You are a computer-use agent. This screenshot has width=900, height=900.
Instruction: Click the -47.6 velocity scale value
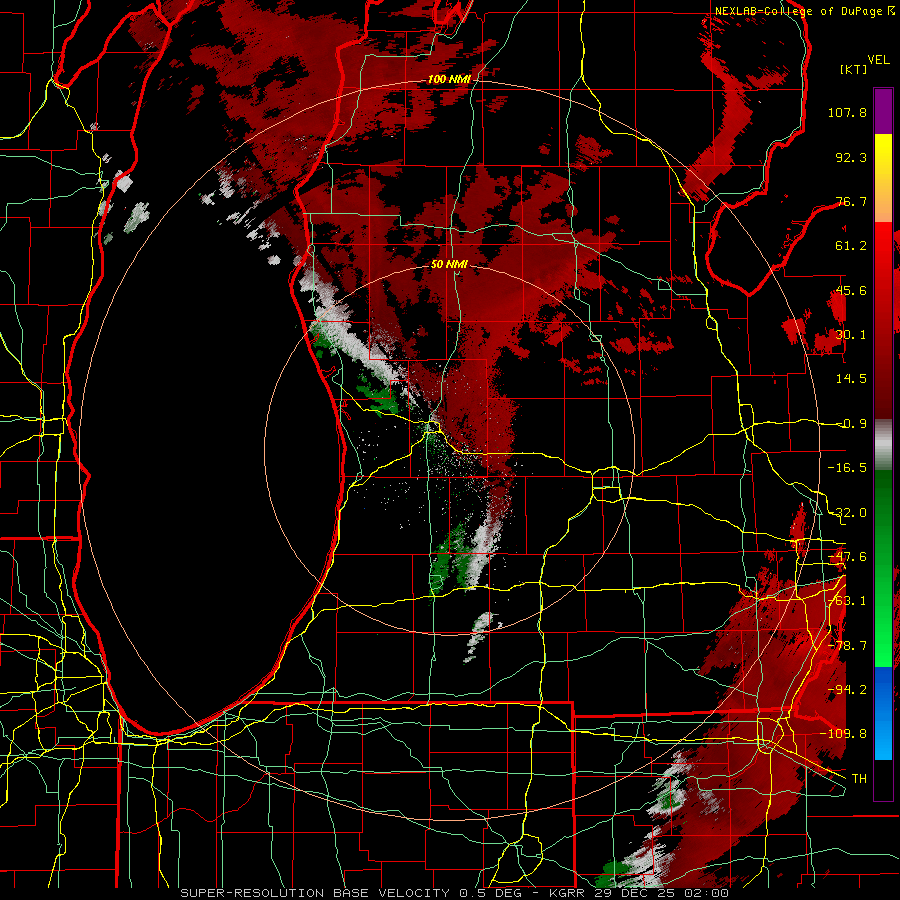point(847,557)
